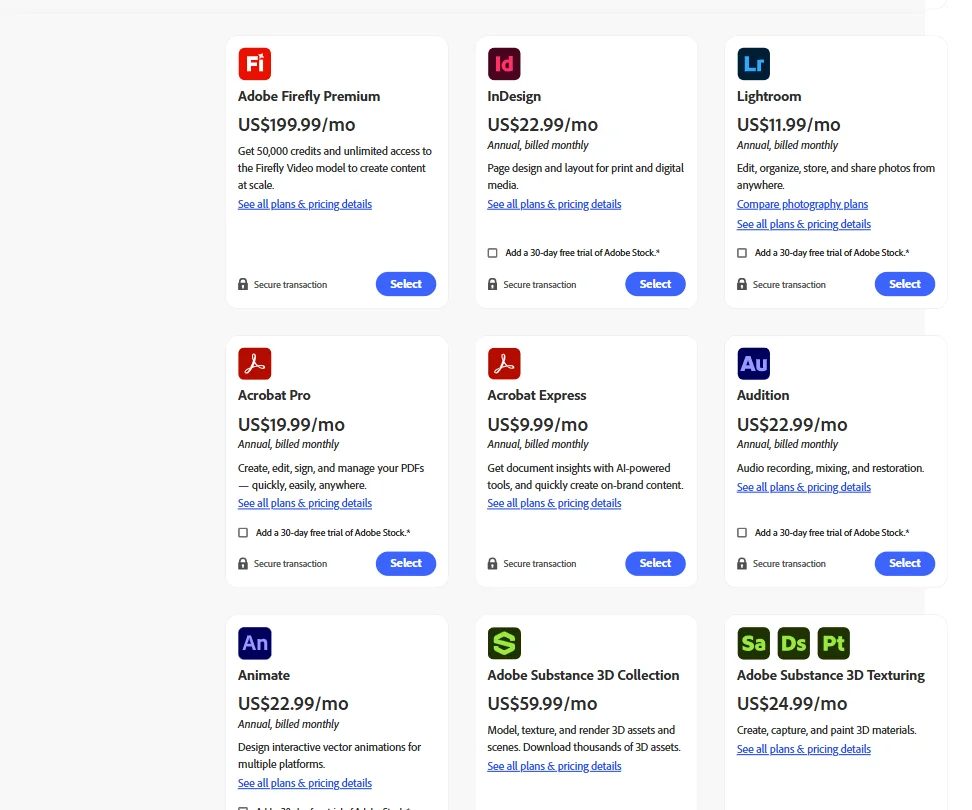
Task: Open Animate plans & pricing details link
Action: coord(305,783)
